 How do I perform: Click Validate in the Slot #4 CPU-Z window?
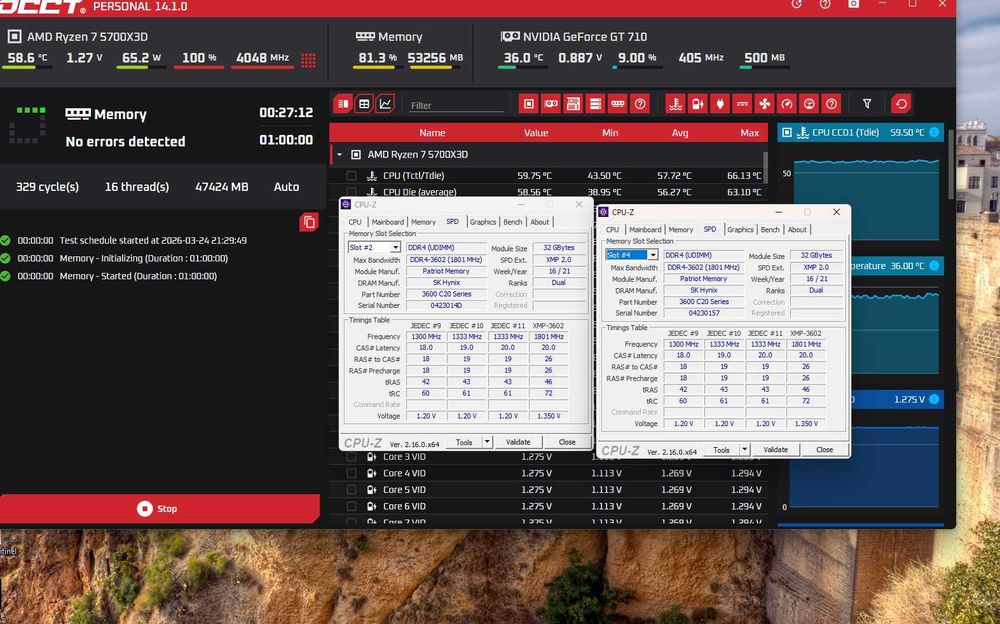point(776,450)
